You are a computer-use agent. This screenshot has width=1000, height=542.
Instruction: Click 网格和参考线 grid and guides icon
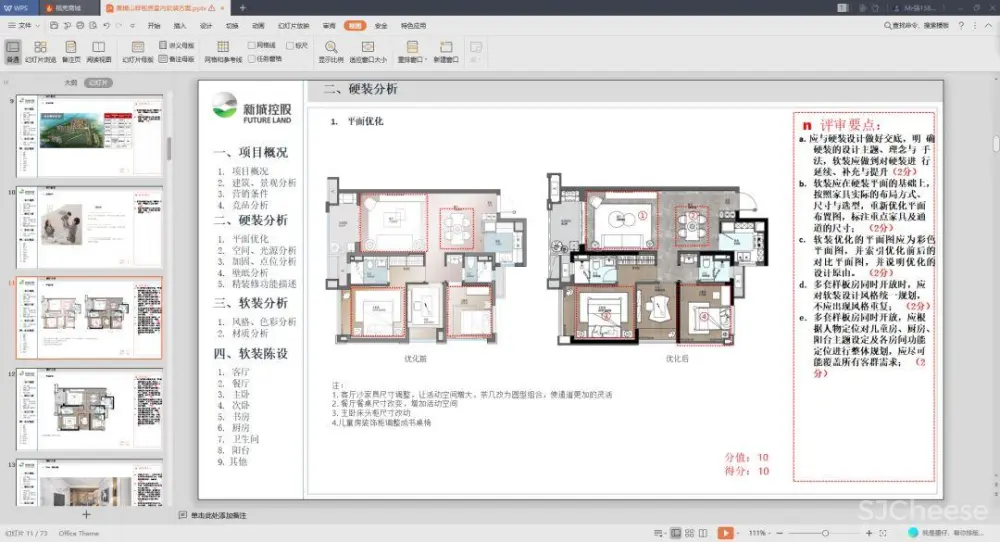223,50
